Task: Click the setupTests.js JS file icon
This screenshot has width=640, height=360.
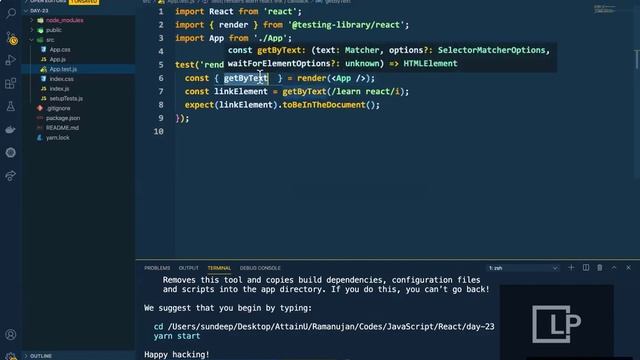Action: (x=44, y=98)
